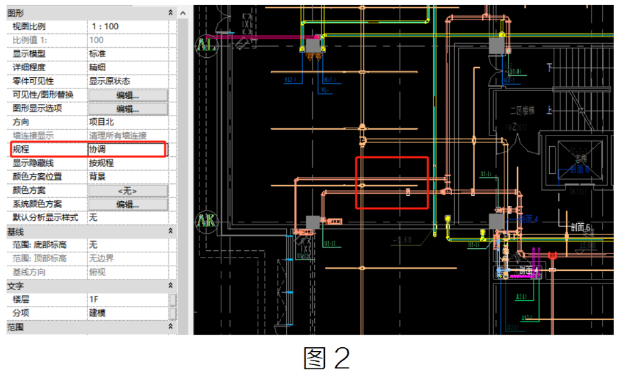Click the 图形 section header title
This screenshot has height=376, width=630.
[x=16, y=13]
